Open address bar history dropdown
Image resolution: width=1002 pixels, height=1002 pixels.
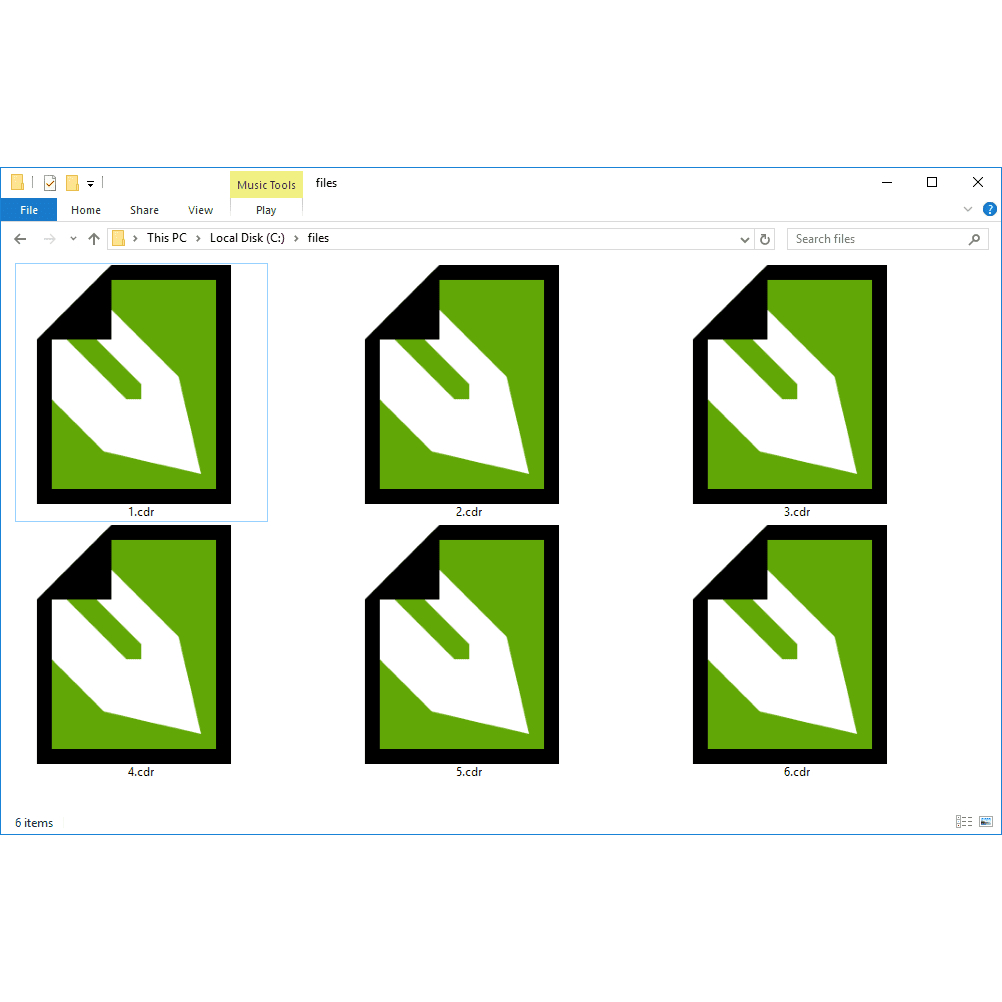pos(744,240)
